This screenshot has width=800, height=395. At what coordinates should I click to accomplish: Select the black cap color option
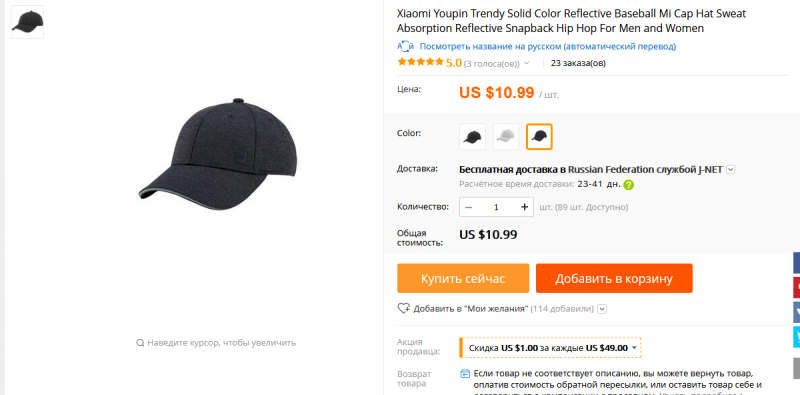pyautogui.click(x=472, y=136)
